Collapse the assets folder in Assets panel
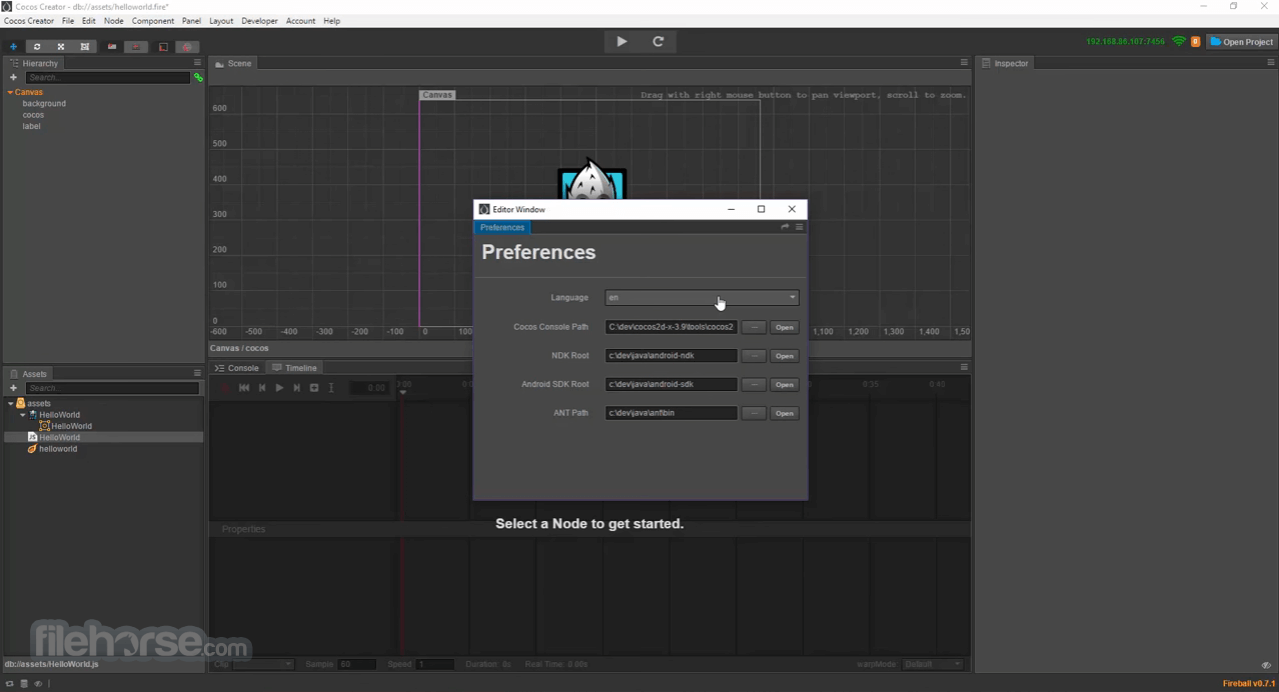Viewport: 1279px width, 692px height. coord(10,403)
